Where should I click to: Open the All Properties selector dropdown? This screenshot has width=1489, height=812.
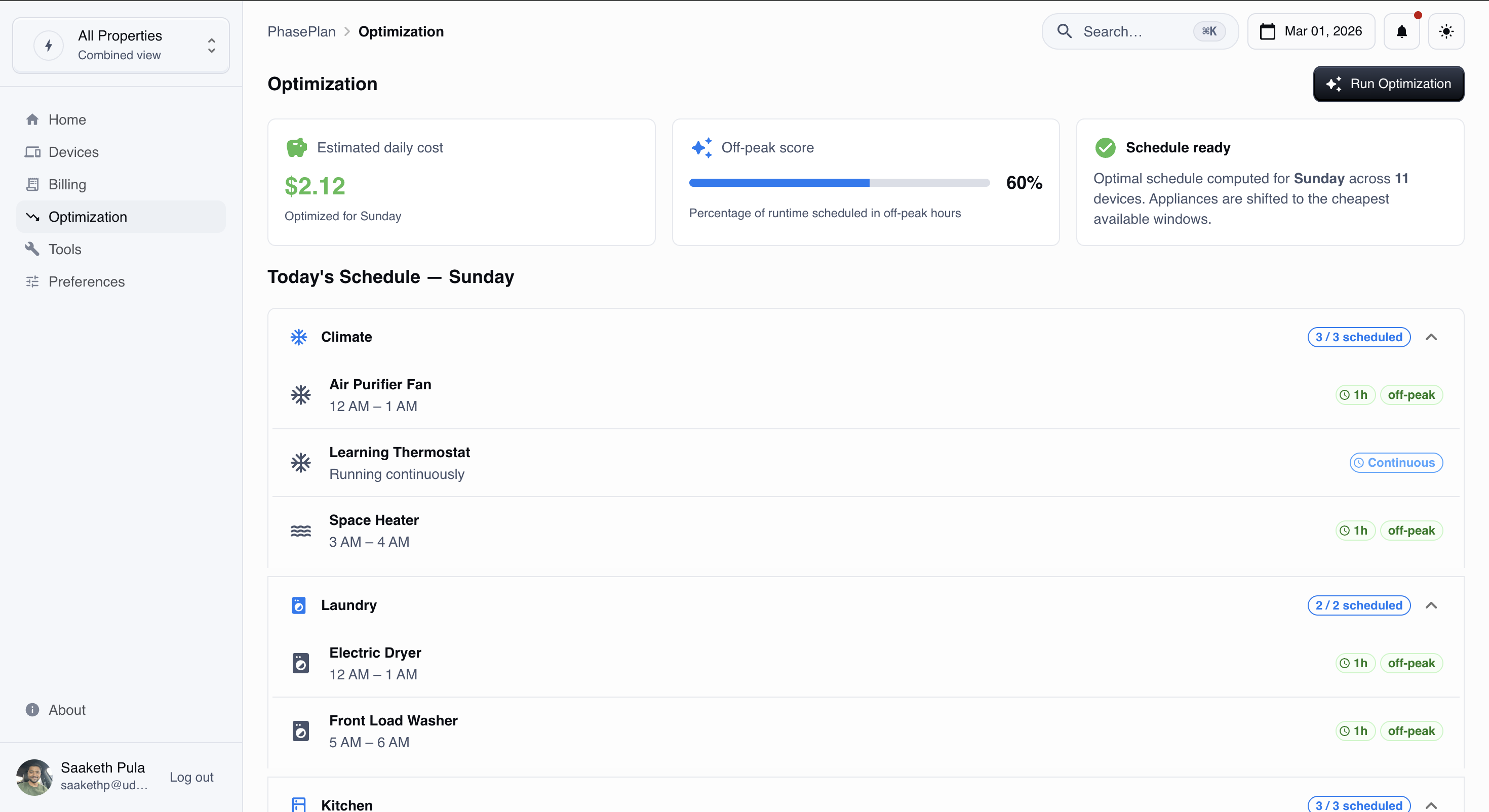(121, 45)
